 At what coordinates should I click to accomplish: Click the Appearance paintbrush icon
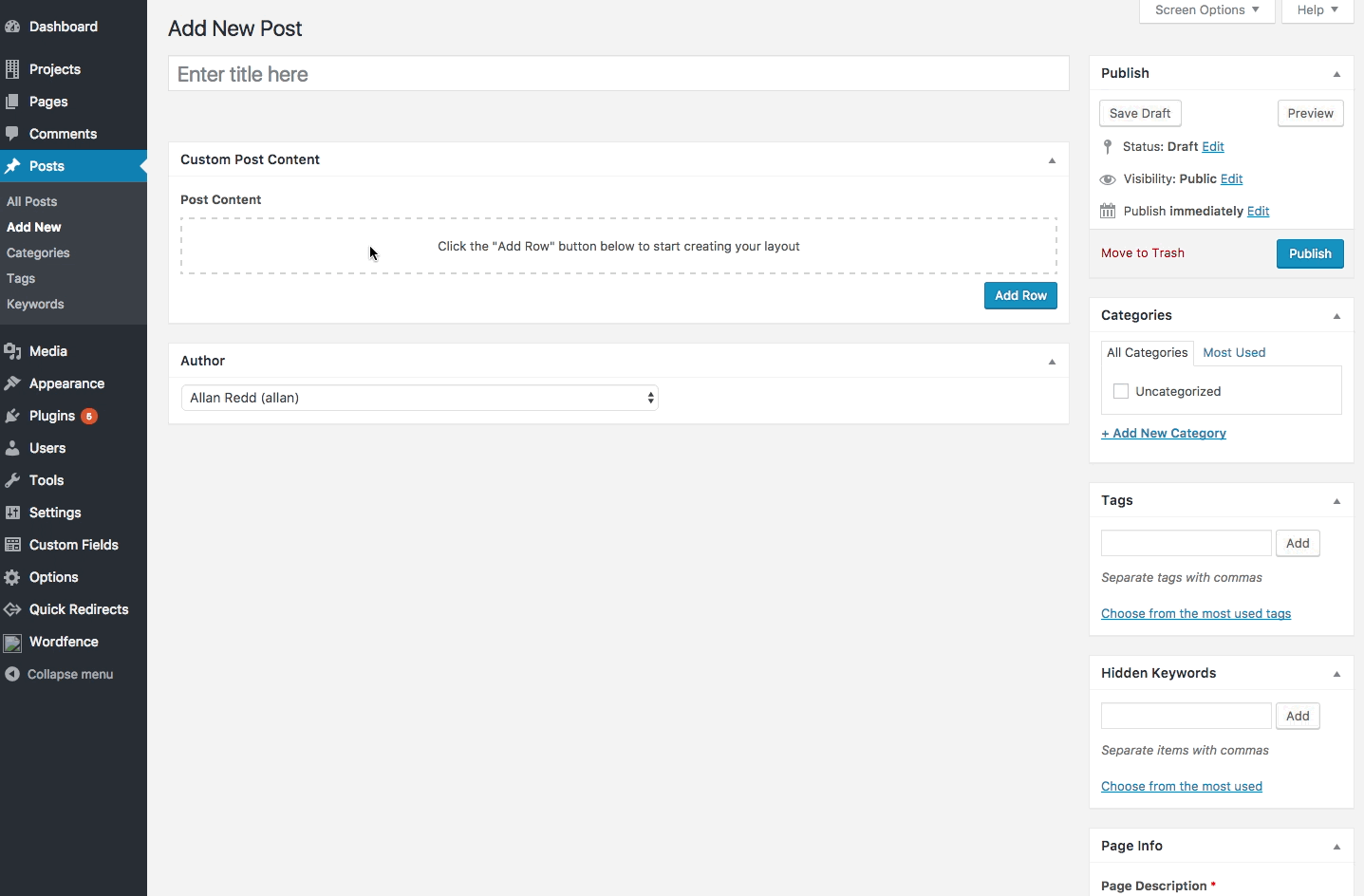point(12,383)
